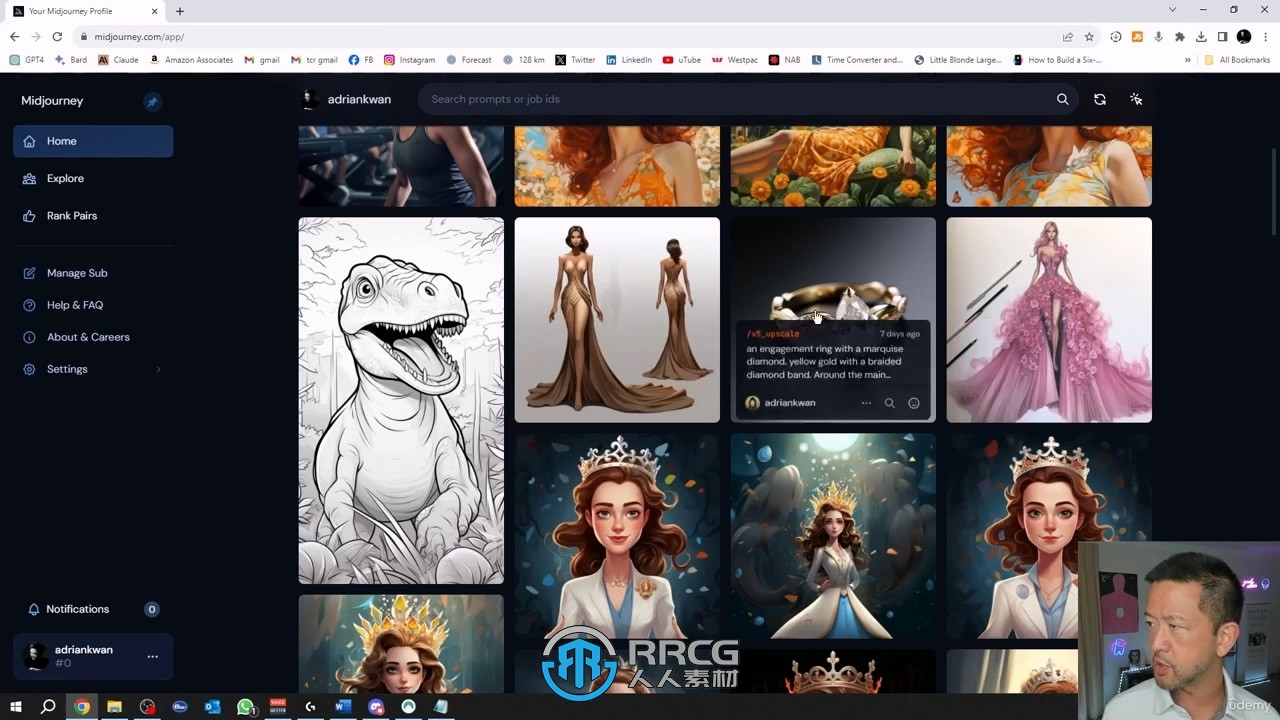Click the adriankwan username on the ring card
1280x720 pixels.
click(790, 403)
